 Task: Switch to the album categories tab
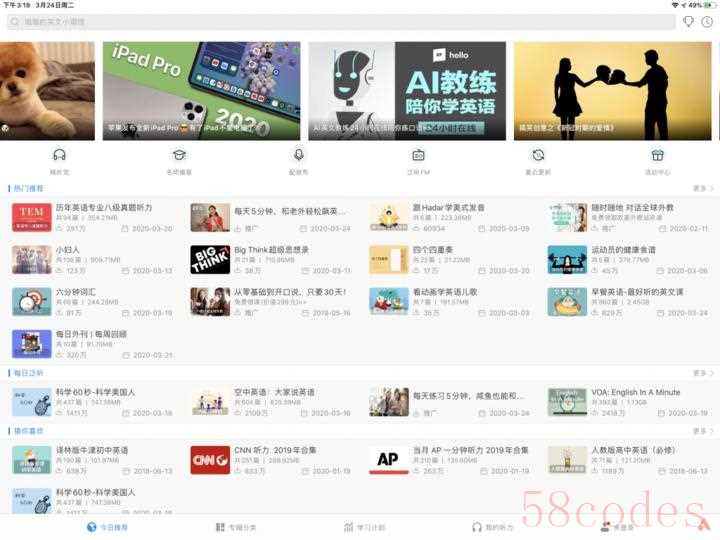pyautogui.click(x=236, y=527)
